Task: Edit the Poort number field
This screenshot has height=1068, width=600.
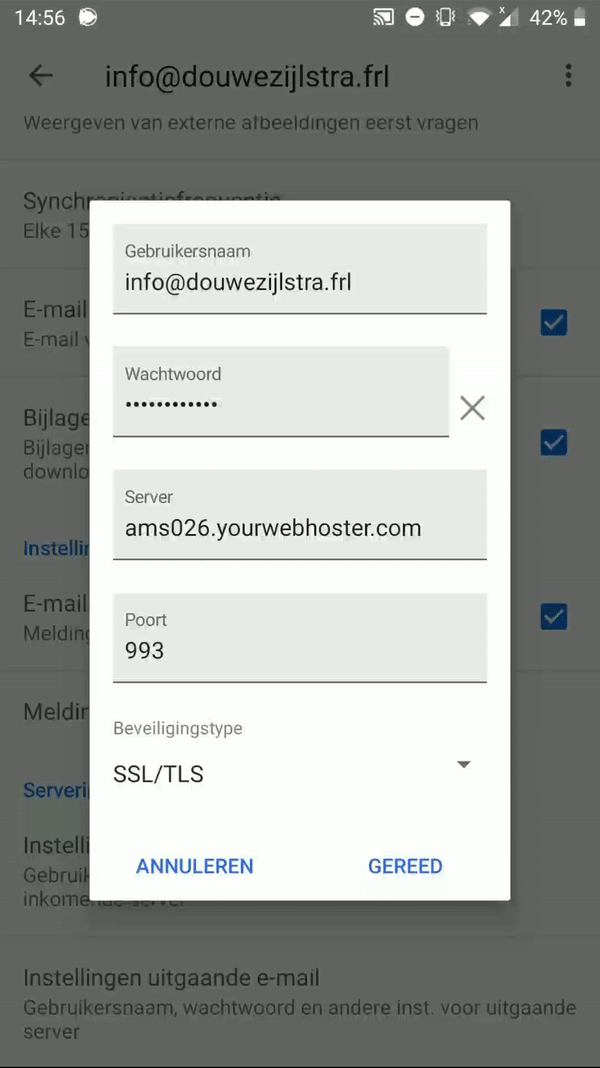Action: (x=300, y=637)
